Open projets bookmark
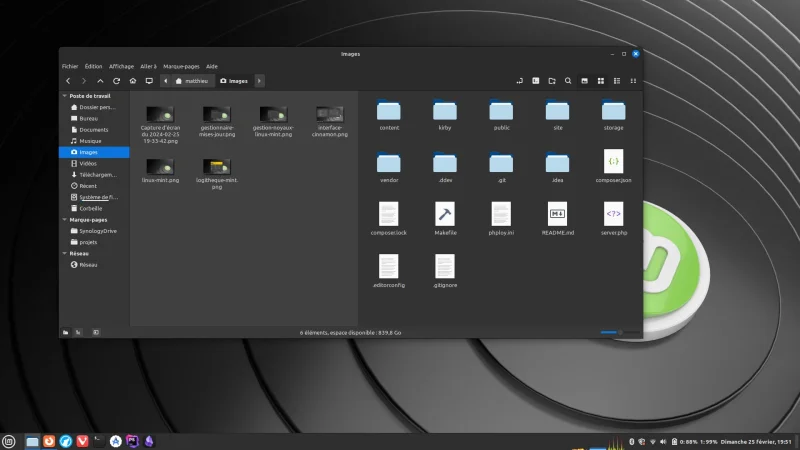 [x=94, y=242]
